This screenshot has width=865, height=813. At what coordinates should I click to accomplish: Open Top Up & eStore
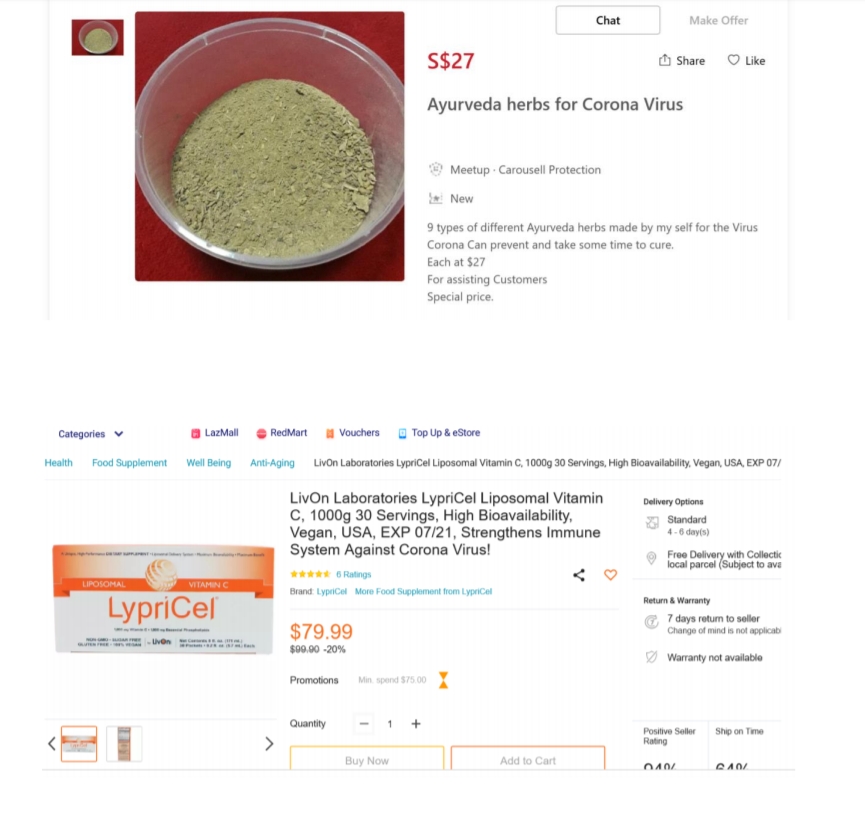[439, 433]
